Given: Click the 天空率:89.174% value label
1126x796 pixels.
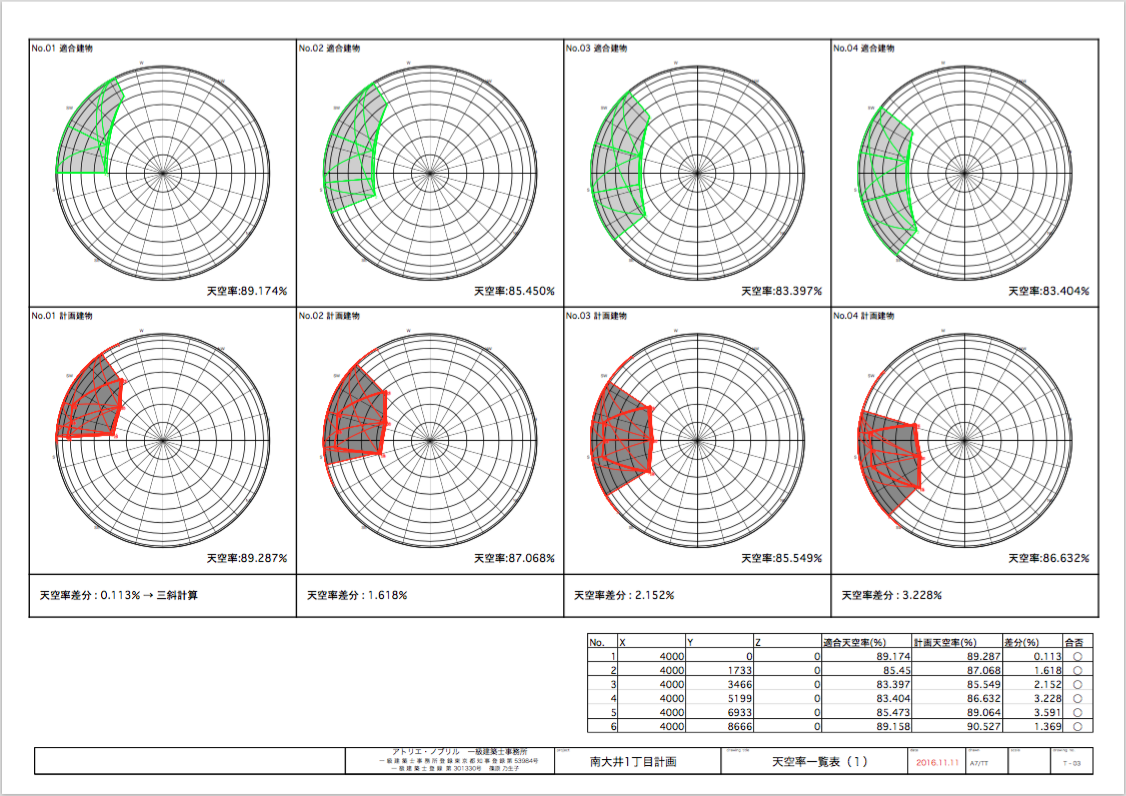Looking at the screenshot, I should (x=247, y=291).
